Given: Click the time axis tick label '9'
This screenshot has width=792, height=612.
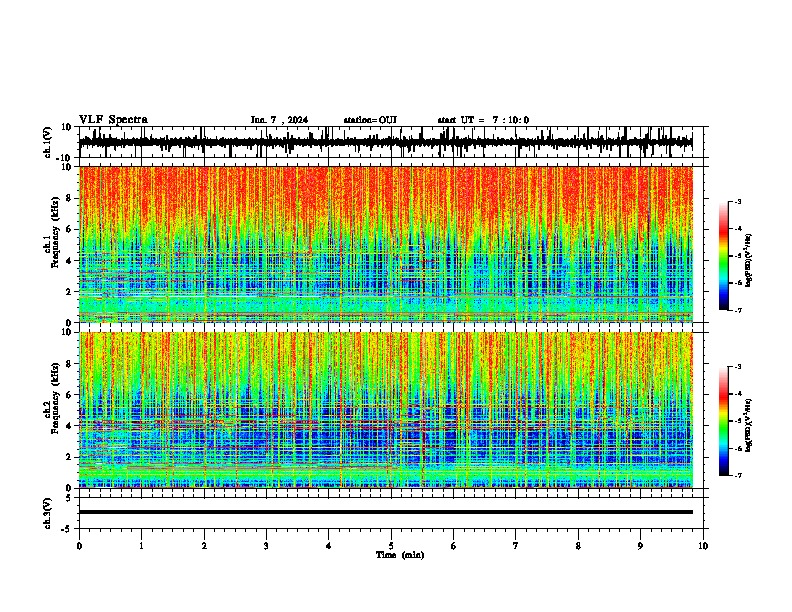Looking at the screenshot, I should pyautogui.click(x=640, y=546).
